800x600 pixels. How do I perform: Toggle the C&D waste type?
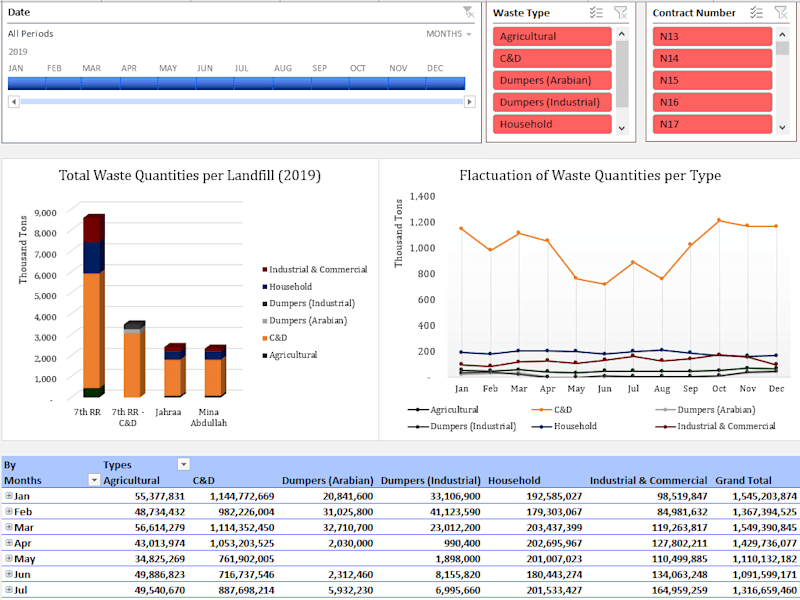(x=552, y=58)
